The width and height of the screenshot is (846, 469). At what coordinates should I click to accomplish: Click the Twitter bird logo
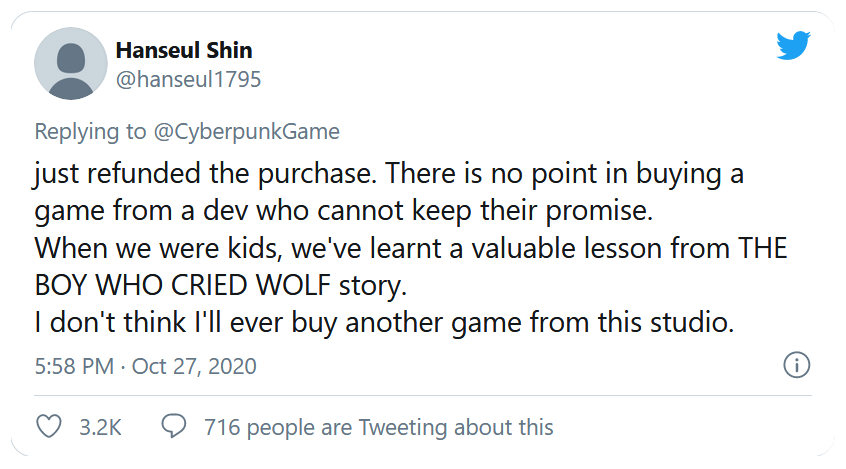[793, 47]
